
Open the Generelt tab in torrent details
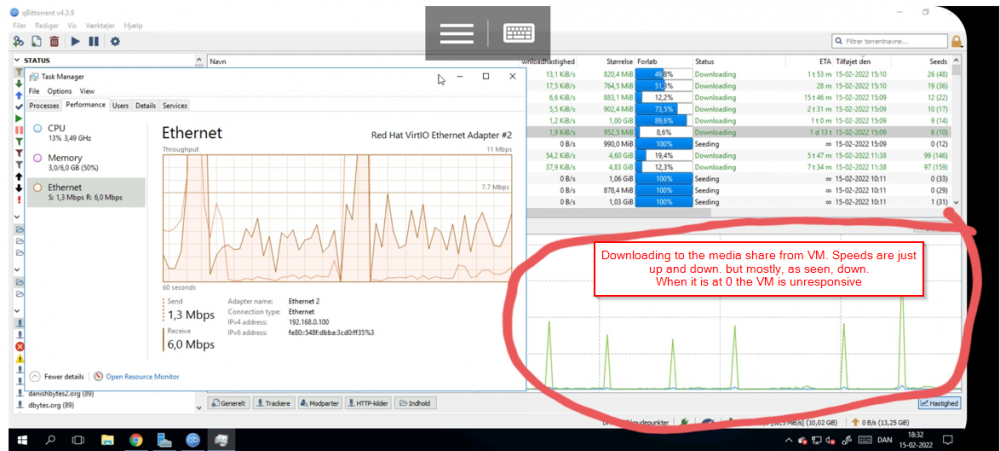228,403
